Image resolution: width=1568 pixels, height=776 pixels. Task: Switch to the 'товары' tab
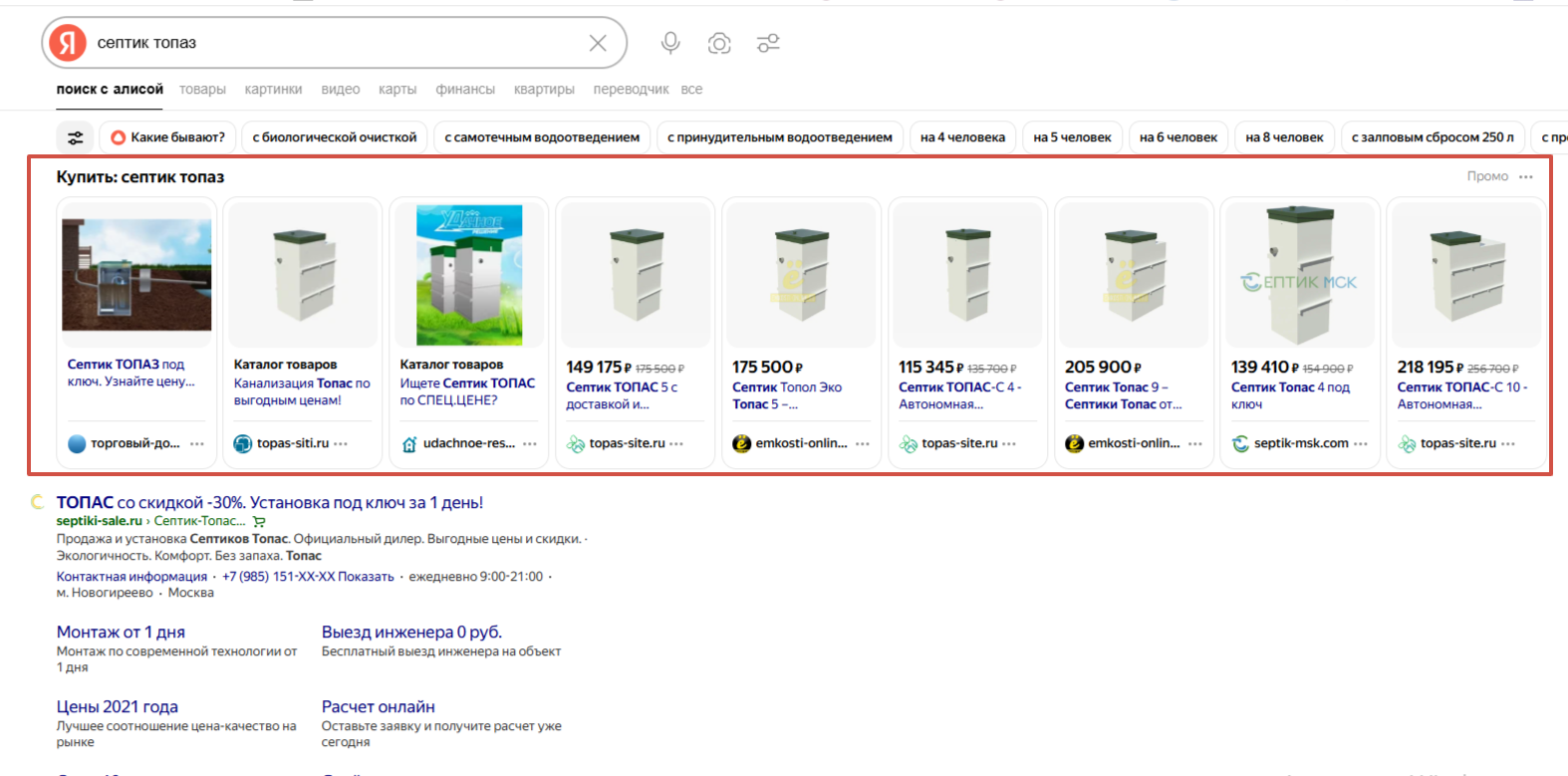(202, 89)
